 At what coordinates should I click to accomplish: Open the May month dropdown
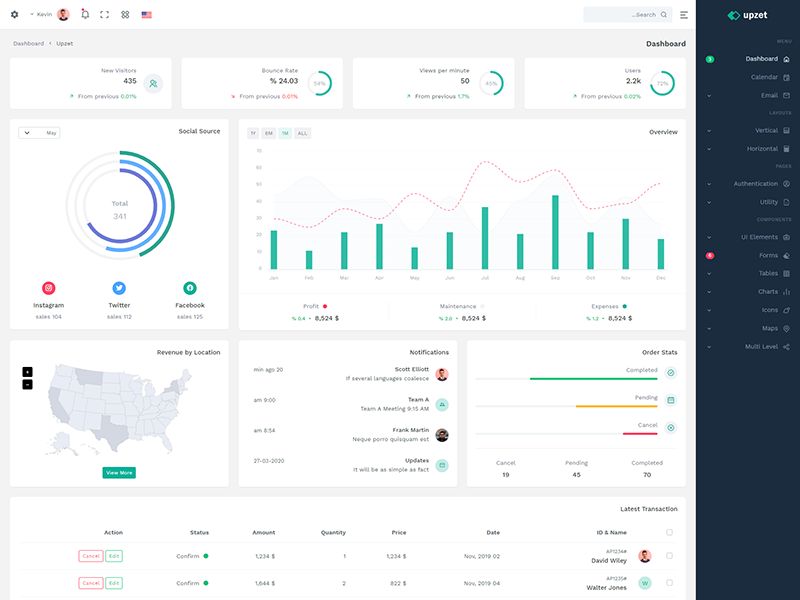coord(39,132)
